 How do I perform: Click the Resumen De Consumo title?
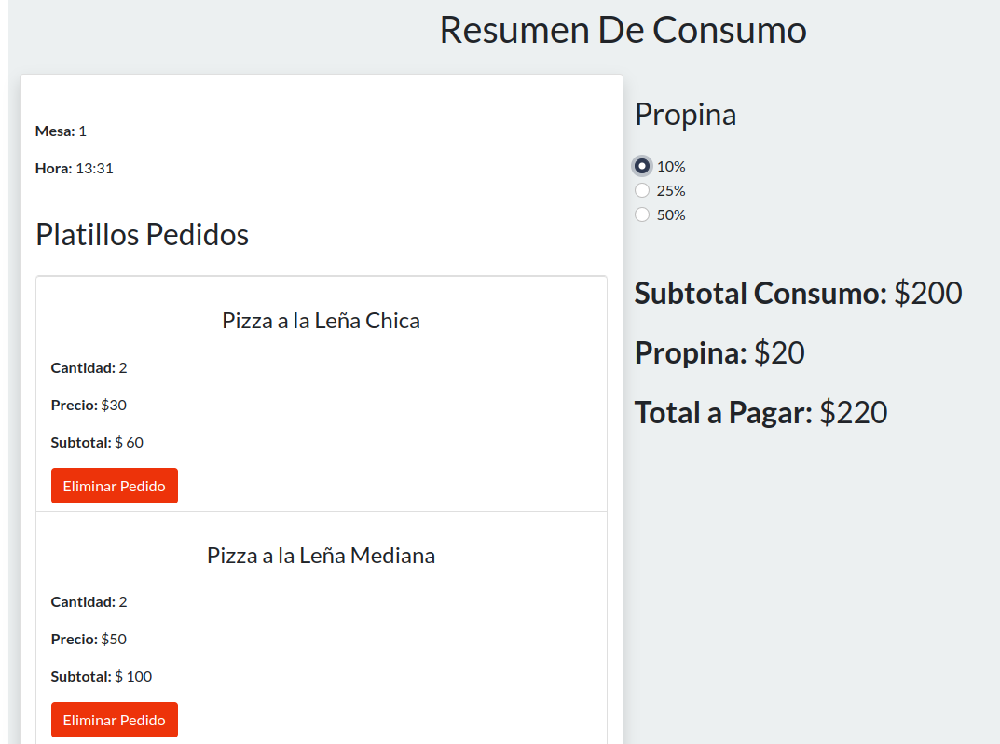(x=622, y=30)
